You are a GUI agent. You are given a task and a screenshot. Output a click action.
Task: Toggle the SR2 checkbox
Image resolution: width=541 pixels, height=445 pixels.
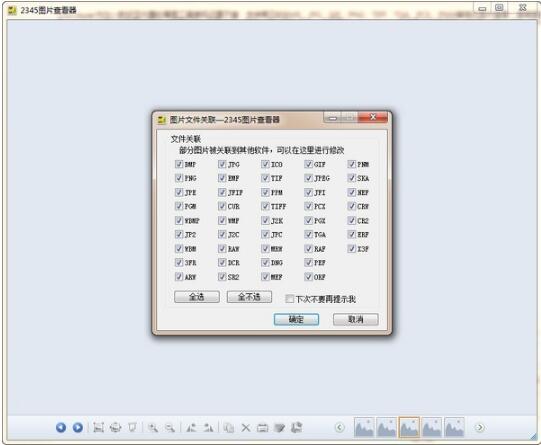click(222, 277)
